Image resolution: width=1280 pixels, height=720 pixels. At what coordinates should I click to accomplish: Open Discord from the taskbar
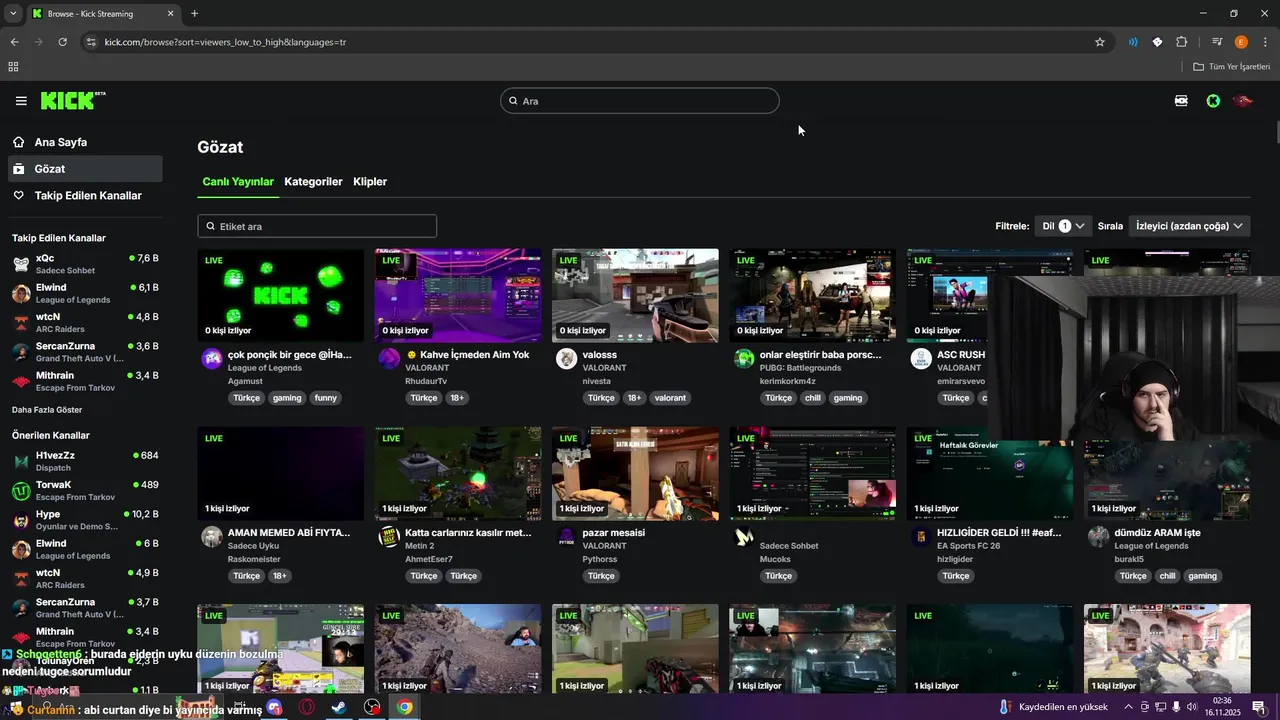point(274,707)
